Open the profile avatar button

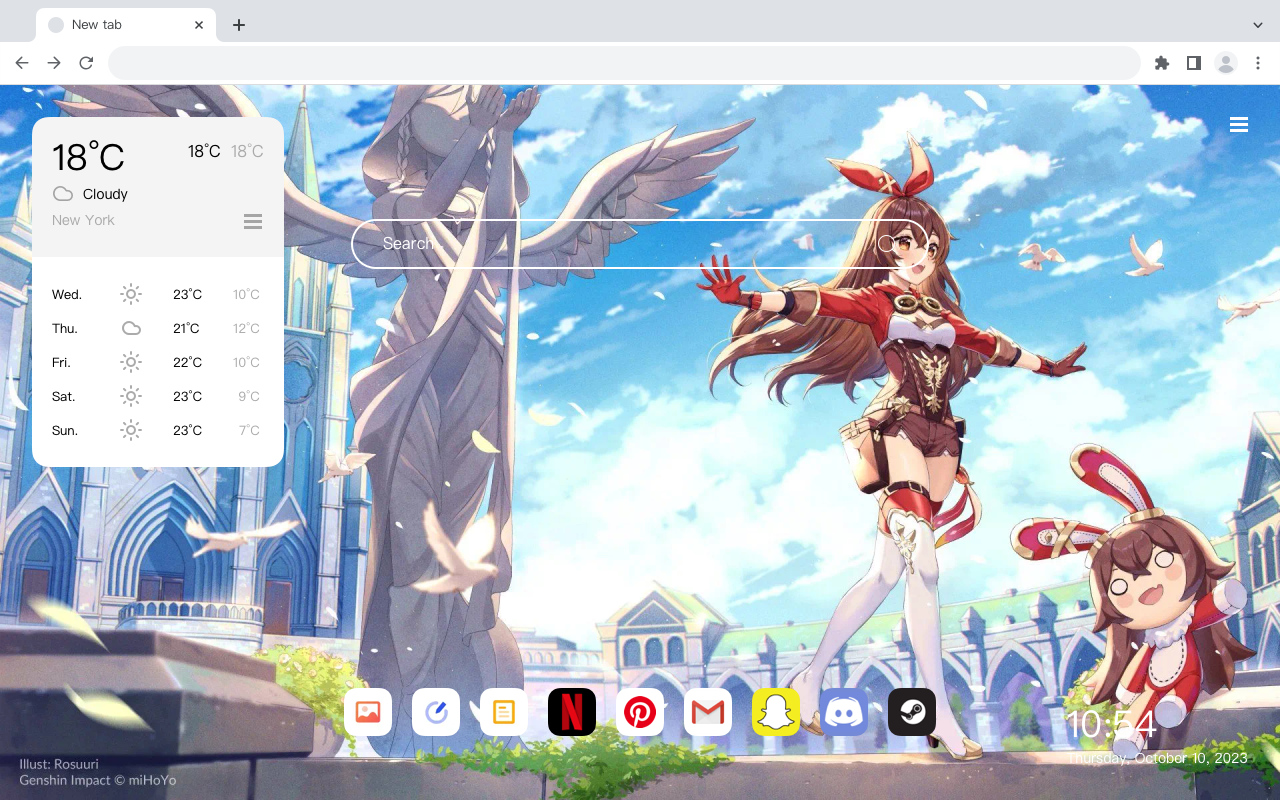pyautogui.click(x=1226, y=63)
